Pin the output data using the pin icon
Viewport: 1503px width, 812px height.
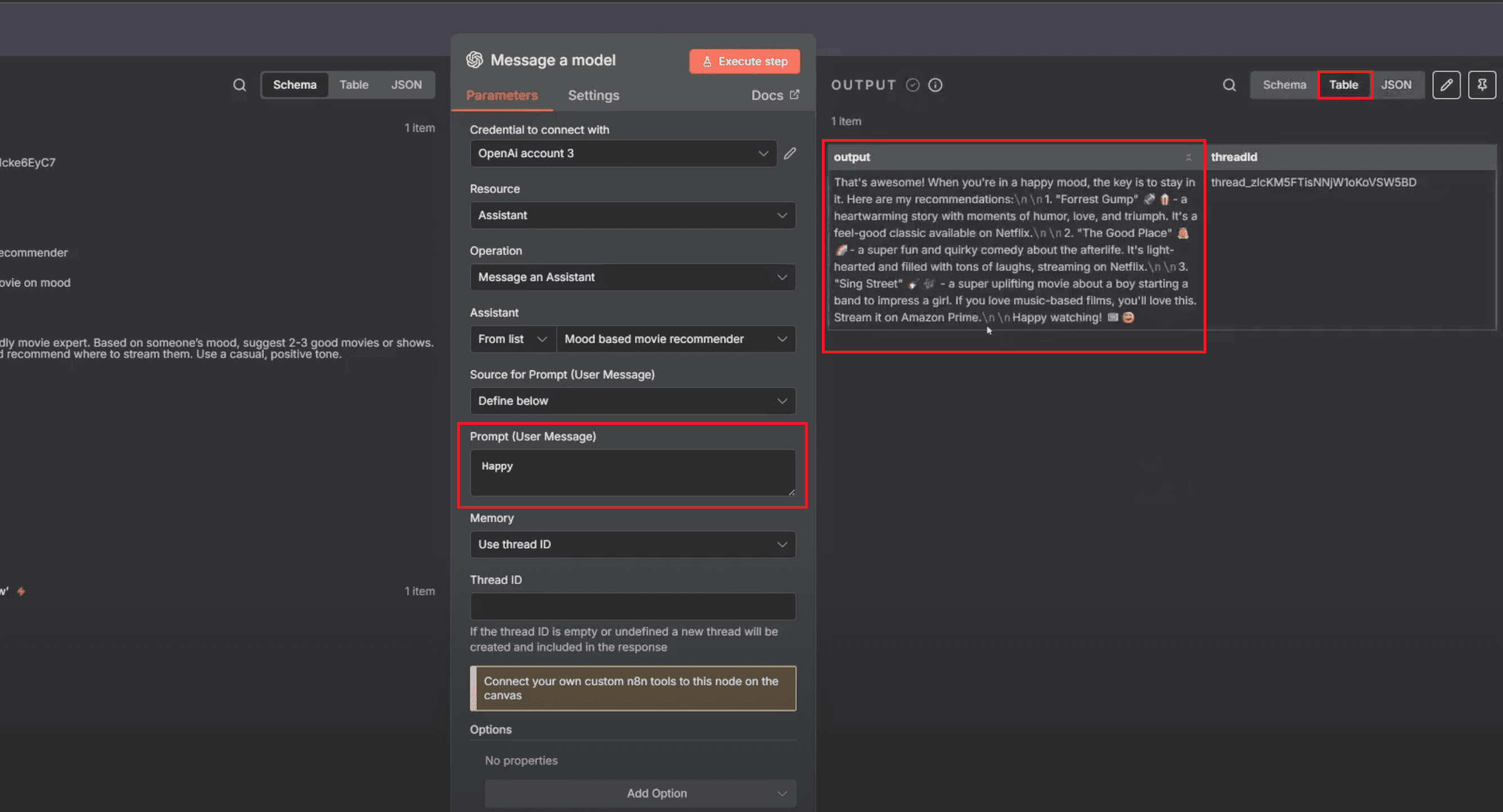point(1483,84)
